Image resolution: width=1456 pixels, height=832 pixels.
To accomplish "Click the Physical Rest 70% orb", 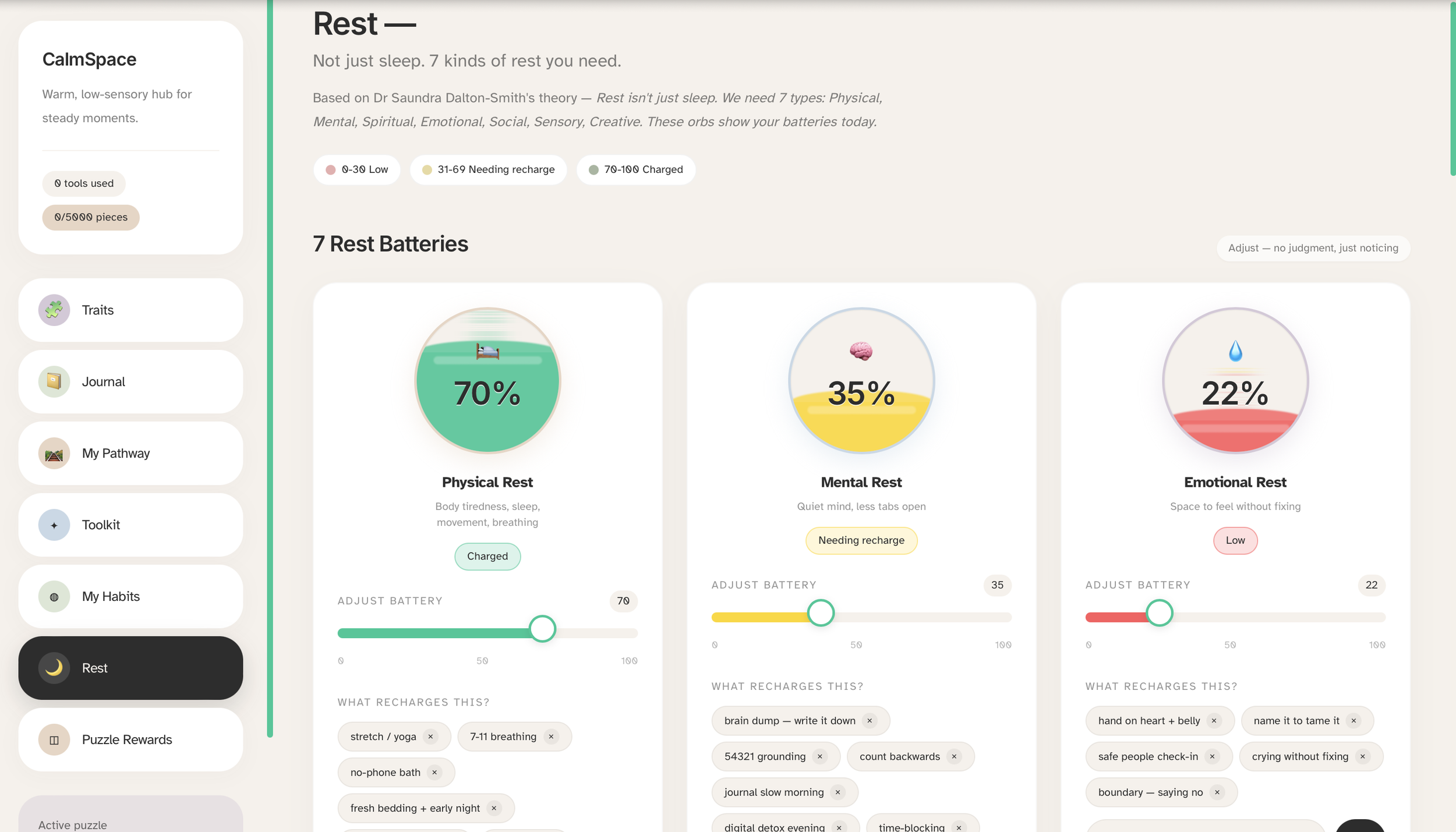I will (487, 380).
